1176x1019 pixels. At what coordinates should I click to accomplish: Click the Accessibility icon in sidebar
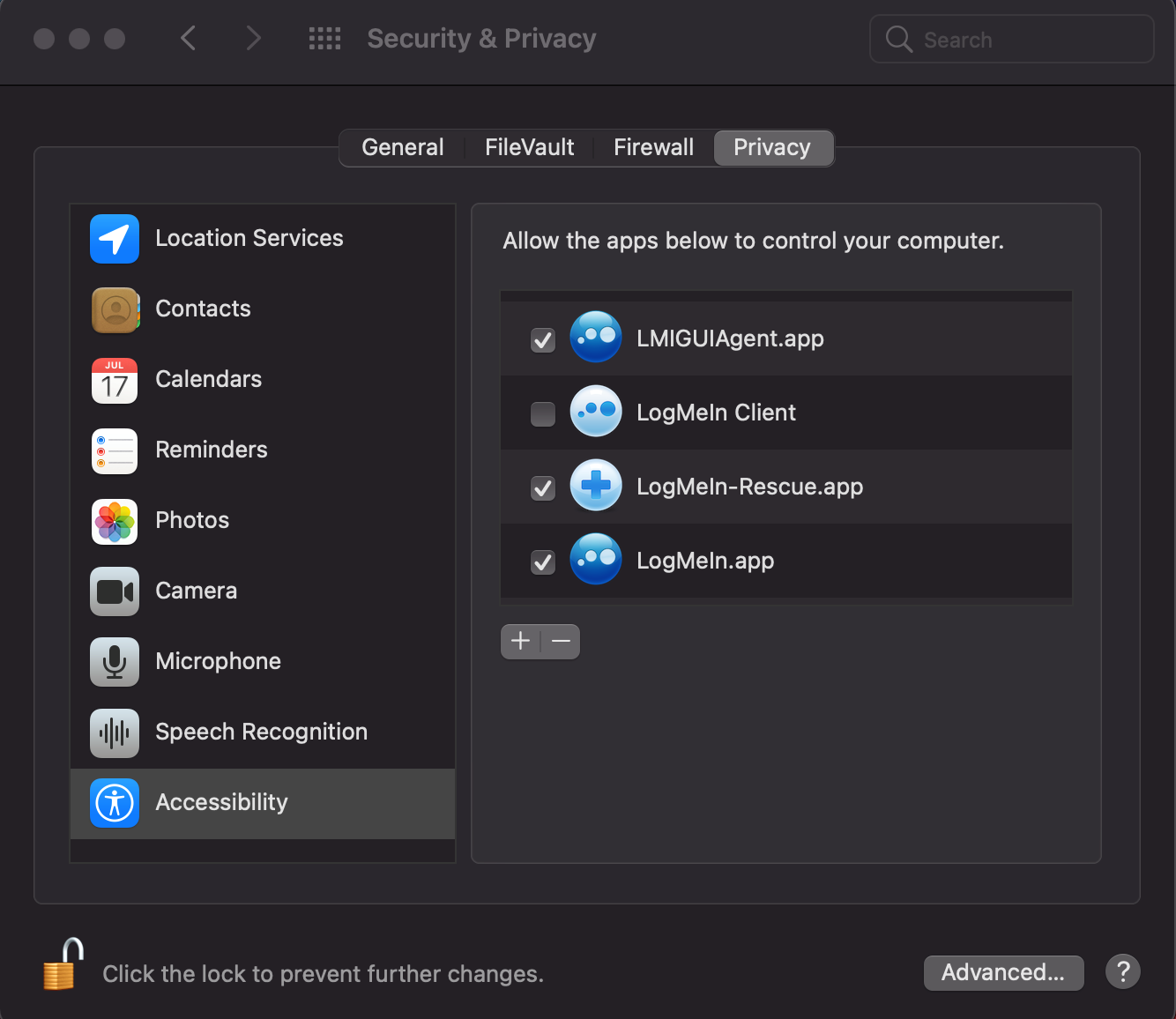pyautogui.click(x=114, y=803)
